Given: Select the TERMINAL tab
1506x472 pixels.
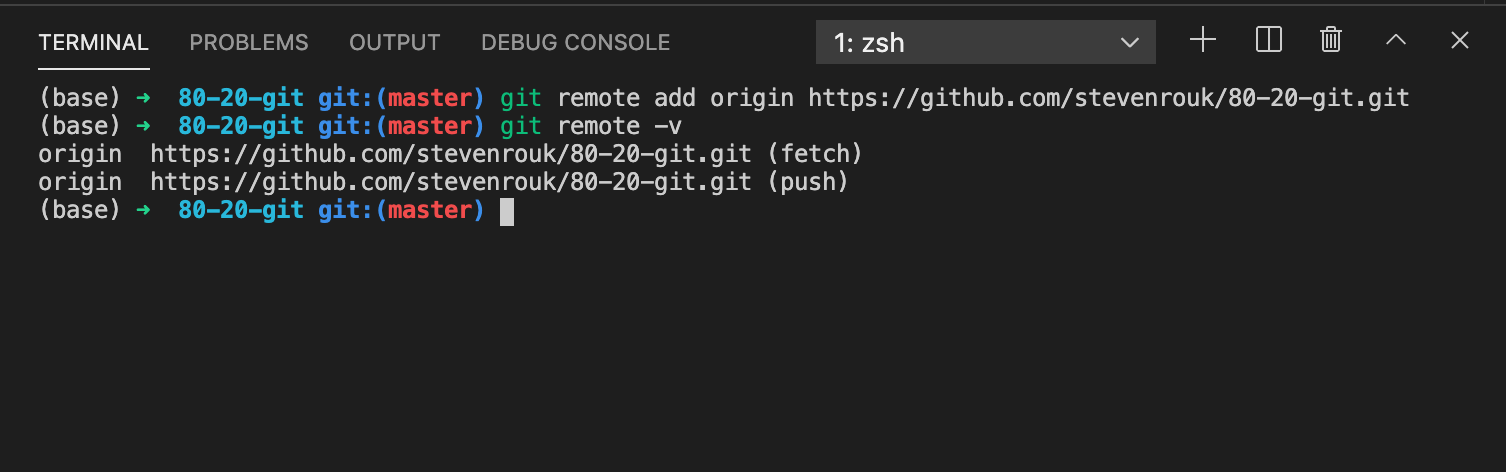Looking at the screenshot, I should (x=94, y=43).
